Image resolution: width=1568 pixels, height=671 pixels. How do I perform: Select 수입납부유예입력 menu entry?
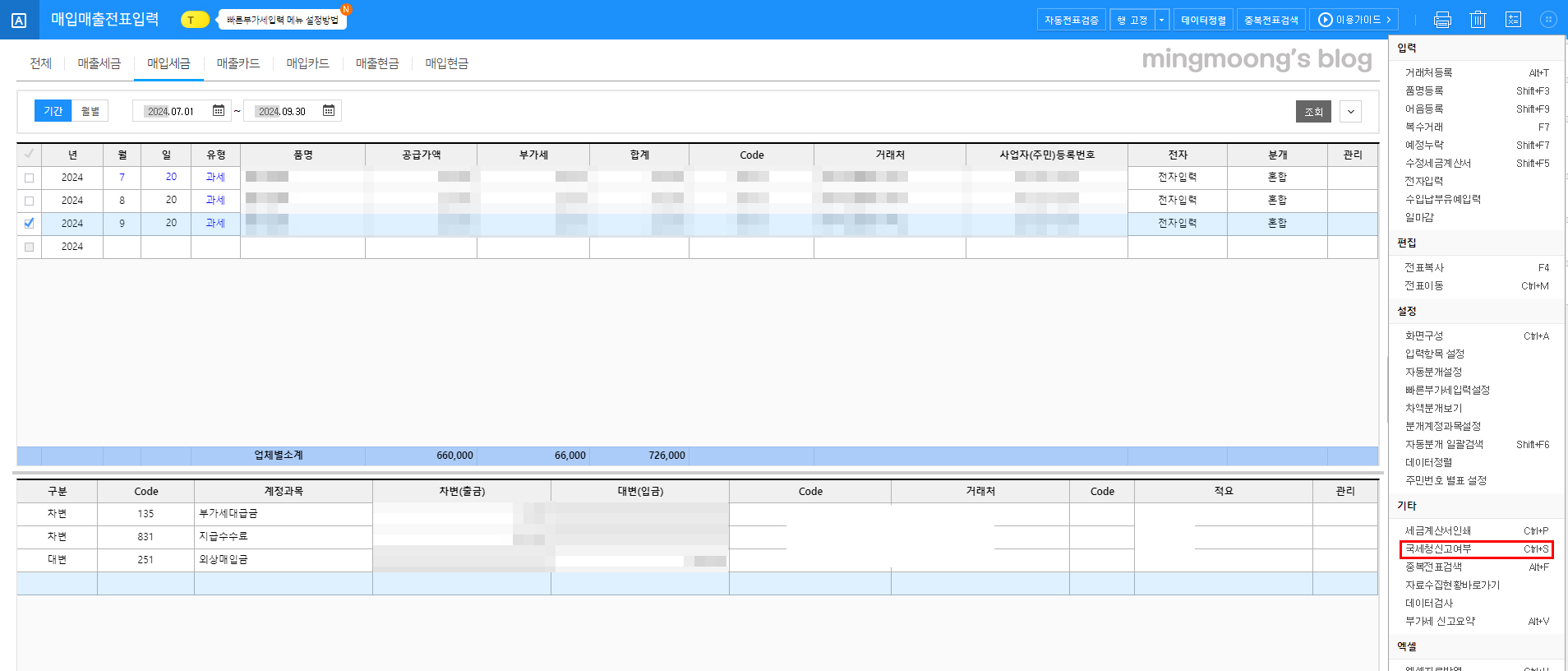(1443, 200)
